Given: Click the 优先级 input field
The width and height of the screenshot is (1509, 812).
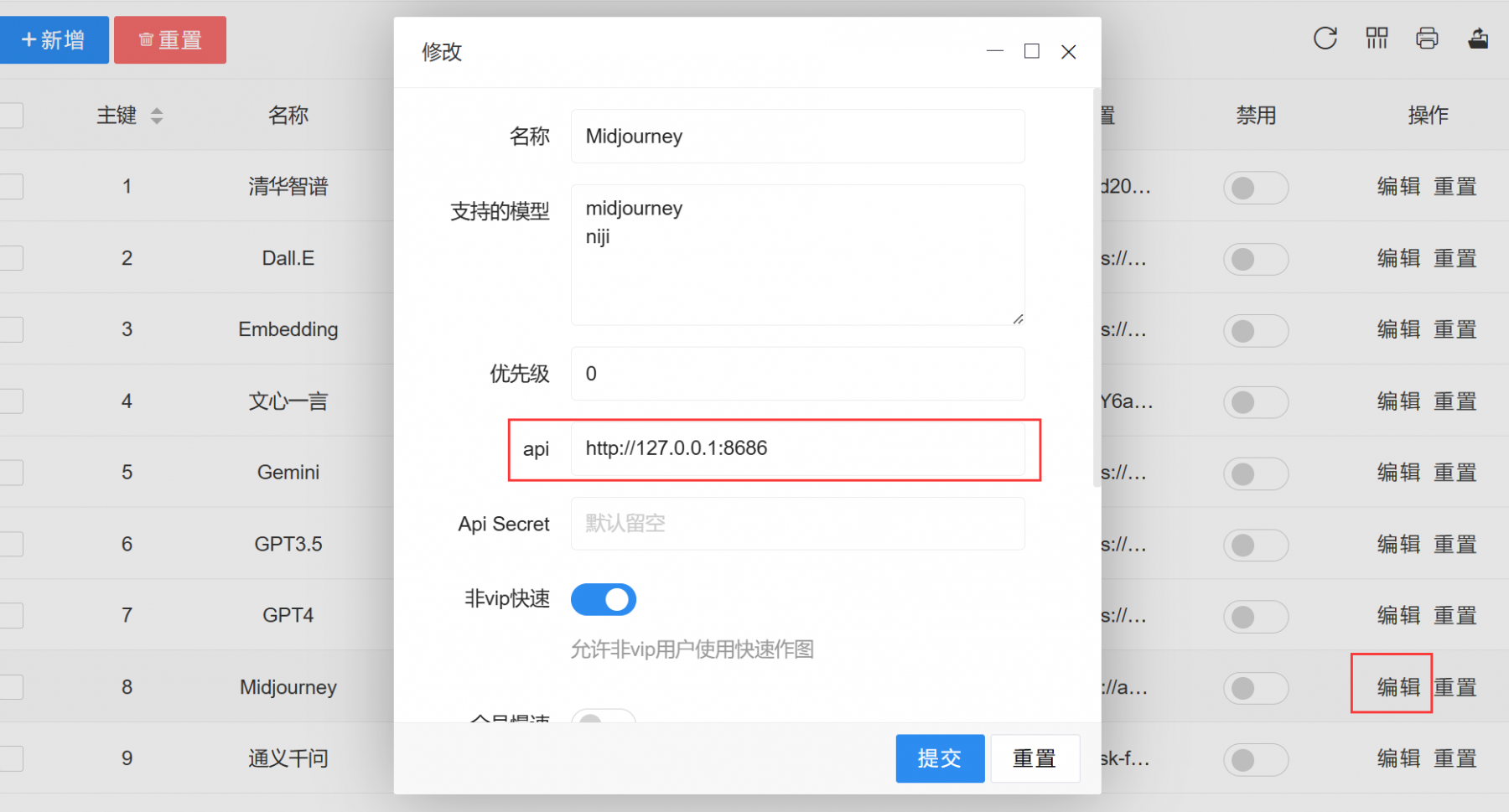Looking at the screenshot, I should point(797,374).
